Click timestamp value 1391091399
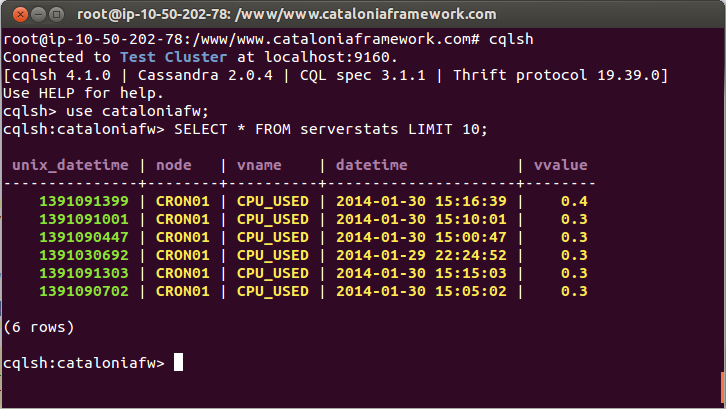 [x=84, y=201]
